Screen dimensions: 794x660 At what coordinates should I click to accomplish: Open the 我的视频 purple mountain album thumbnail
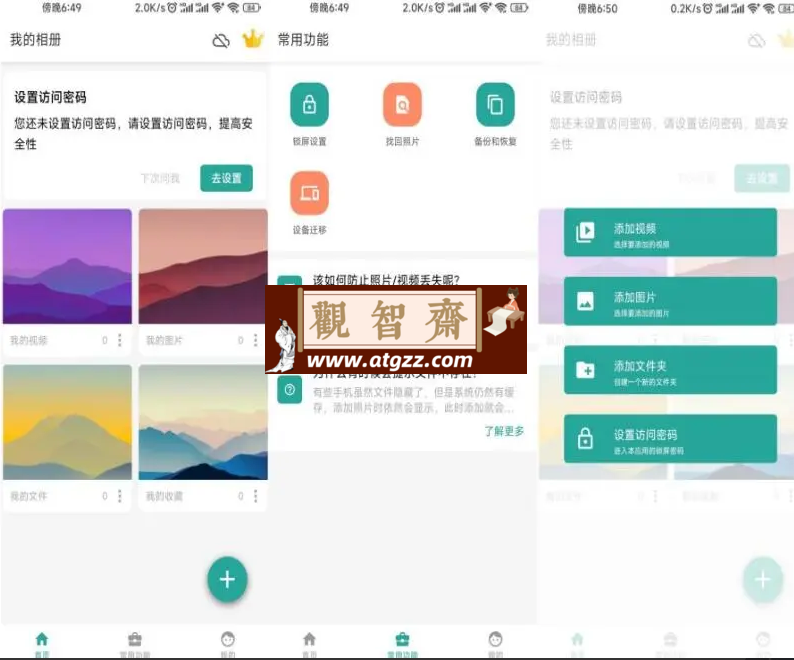67,266
